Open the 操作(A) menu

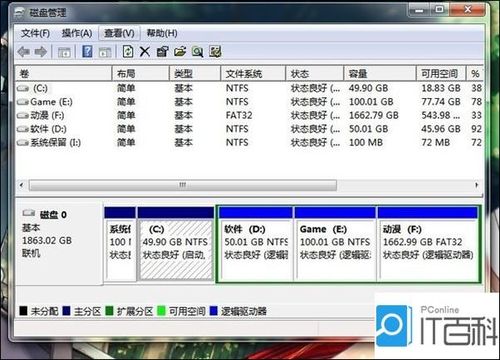[77, 33]
